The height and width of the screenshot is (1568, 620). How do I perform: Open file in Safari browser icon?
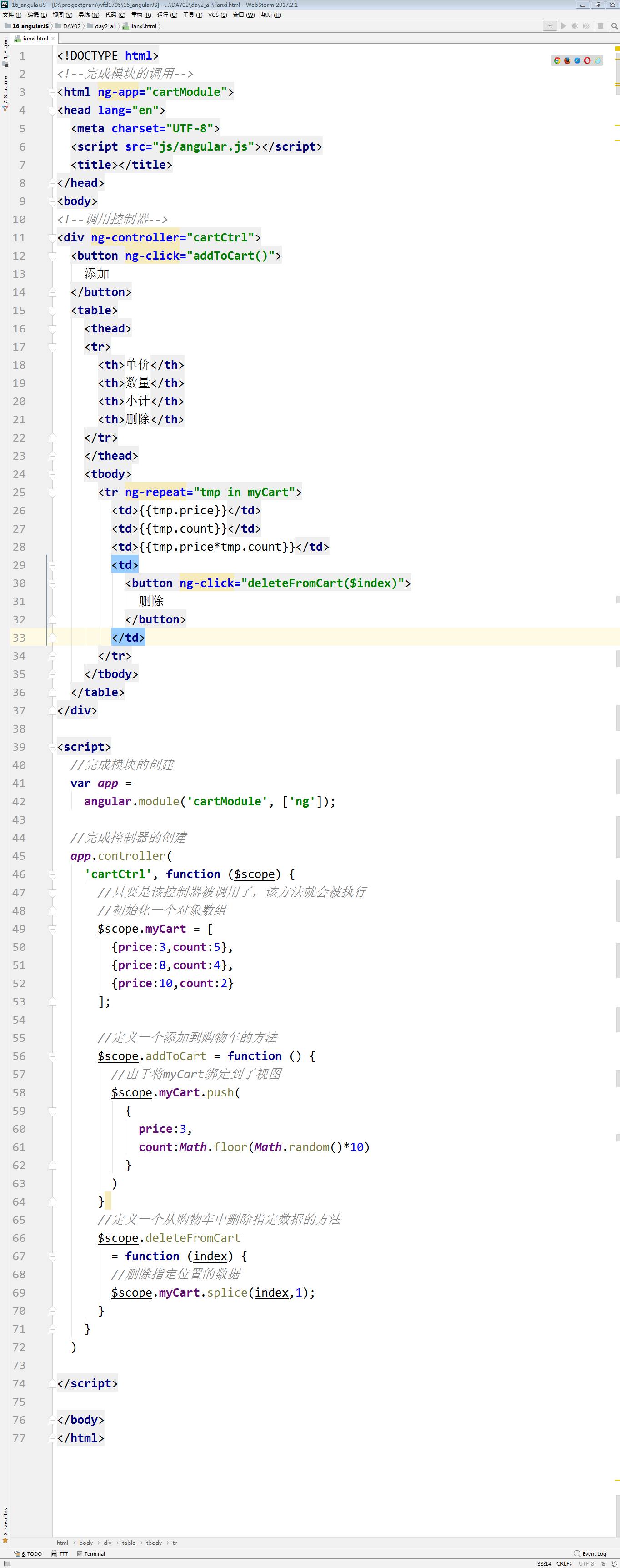click(x=577, y=60)
